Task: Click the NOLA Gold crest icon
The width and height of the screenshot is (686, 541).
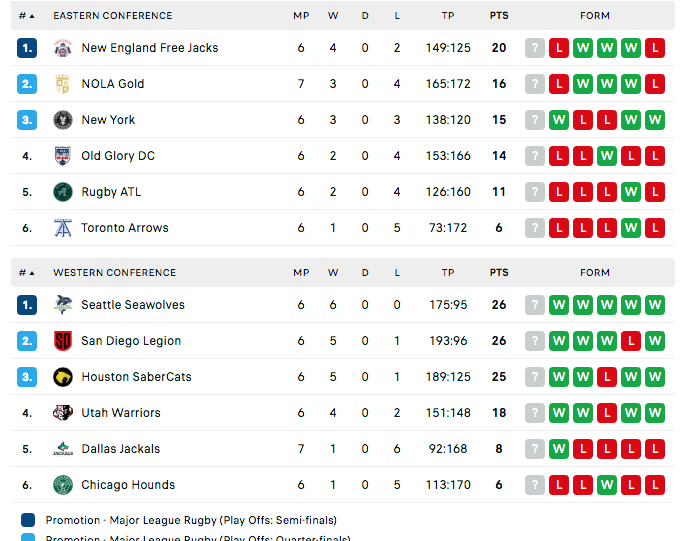Action: 63,84
